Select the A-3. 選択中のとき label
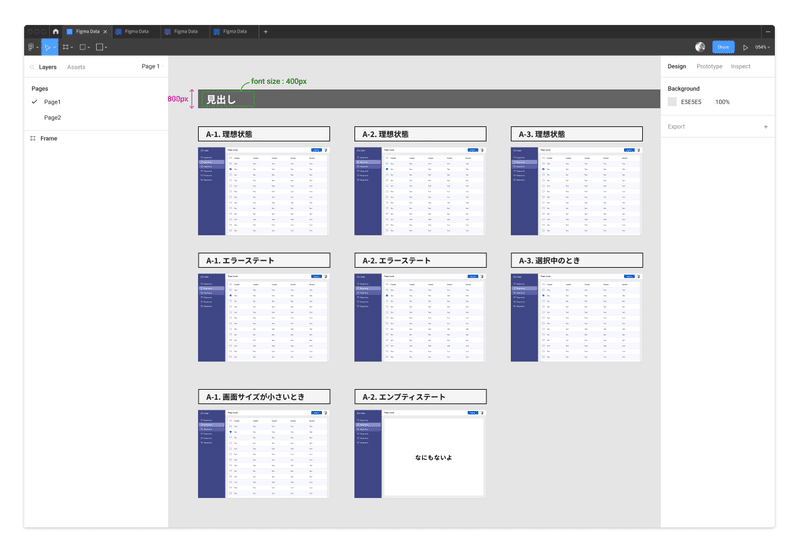Screen dimensions: 800x553 [x=577, y=260]
